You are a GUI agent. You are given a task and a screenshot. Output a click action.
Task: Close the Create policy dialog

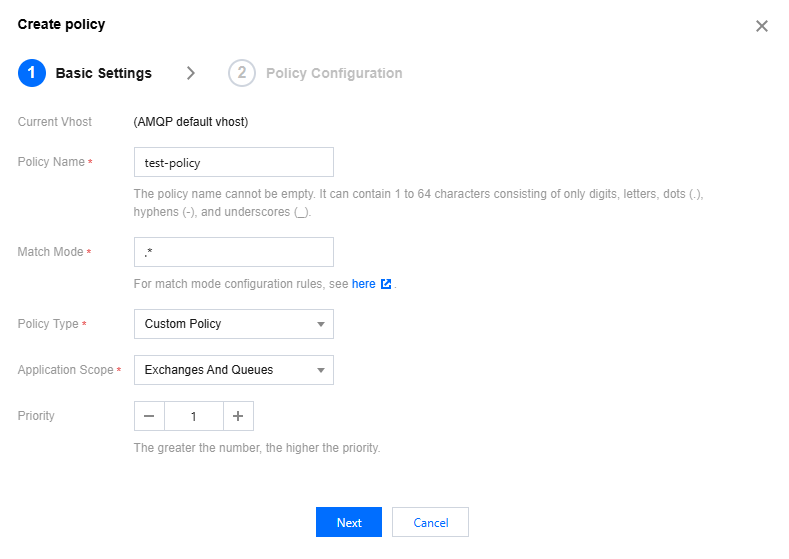click(x=762, y=26)
